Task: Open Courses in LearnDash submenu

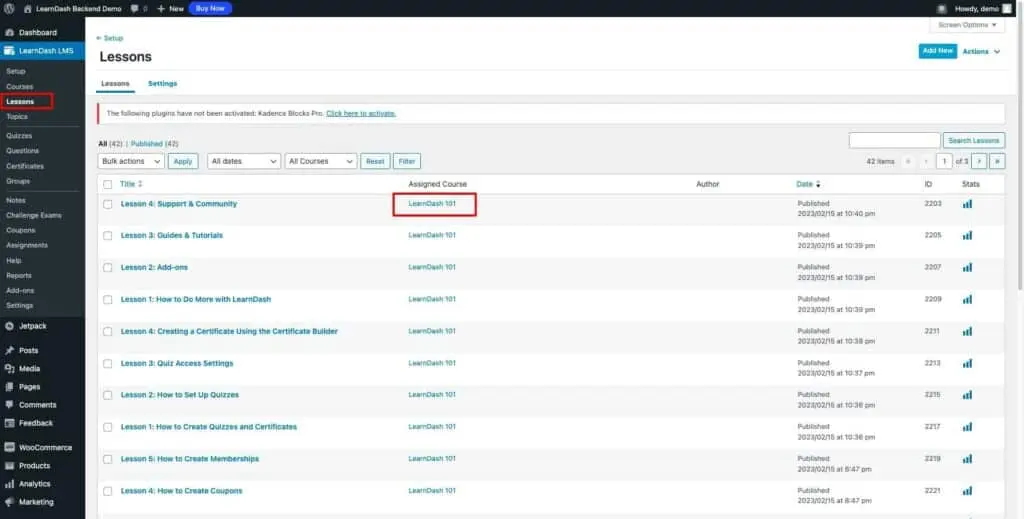Action: coord(20,86)
